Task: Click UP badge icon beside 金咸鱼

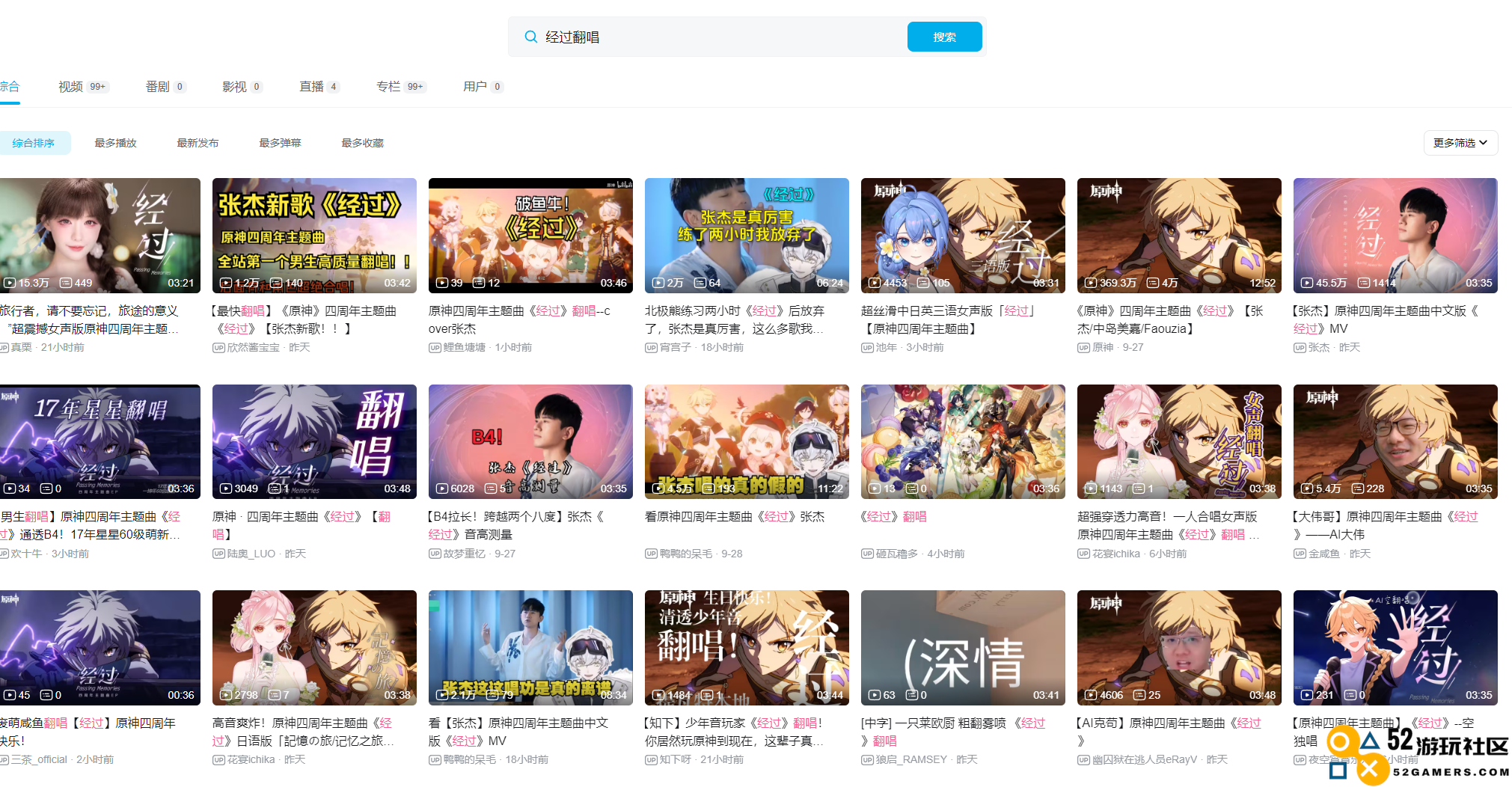Action: [x=1300, y=554]
